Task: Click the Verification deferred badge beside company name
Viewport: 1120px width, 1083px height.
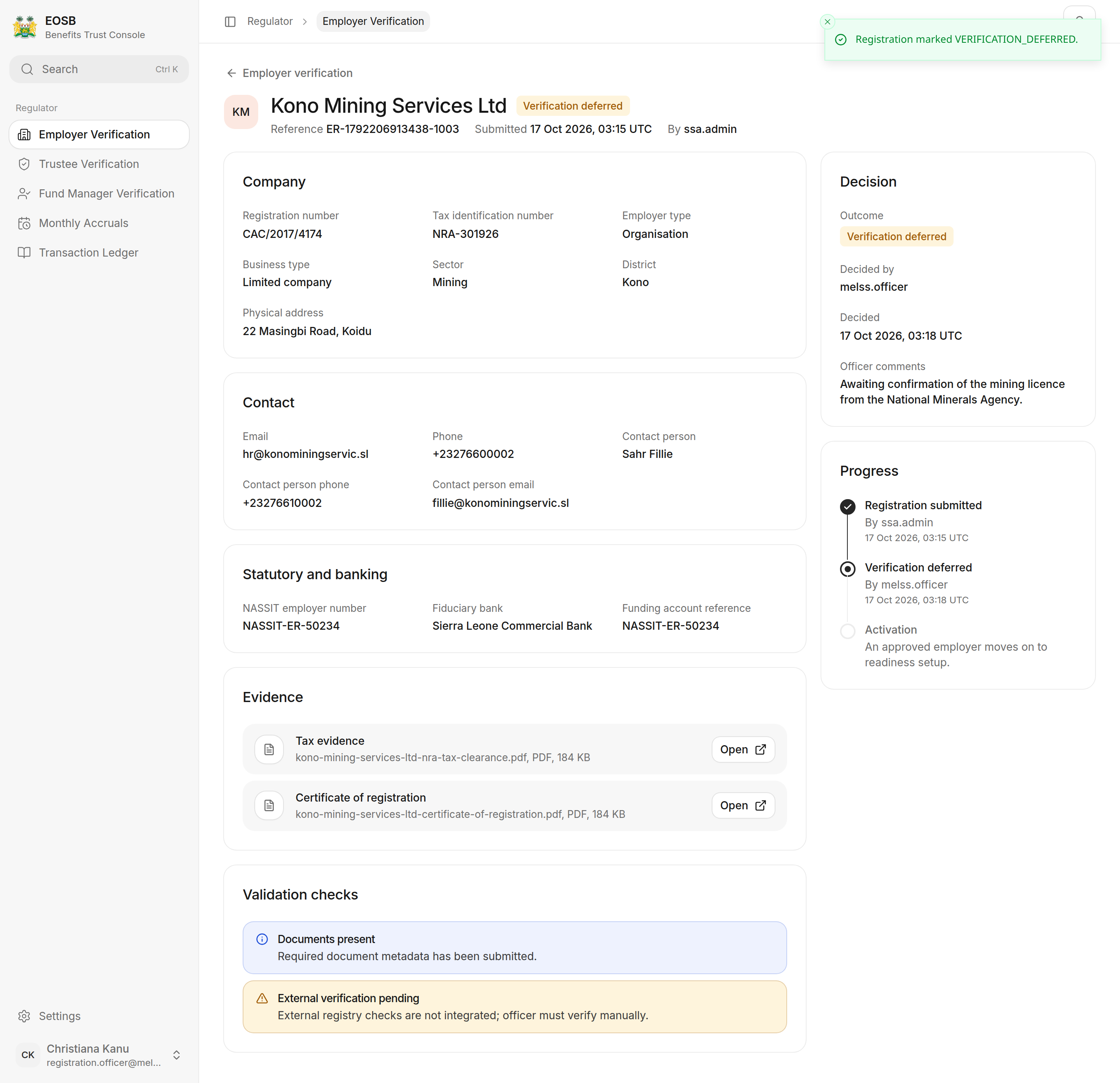Action: click(x=572, y=106)
